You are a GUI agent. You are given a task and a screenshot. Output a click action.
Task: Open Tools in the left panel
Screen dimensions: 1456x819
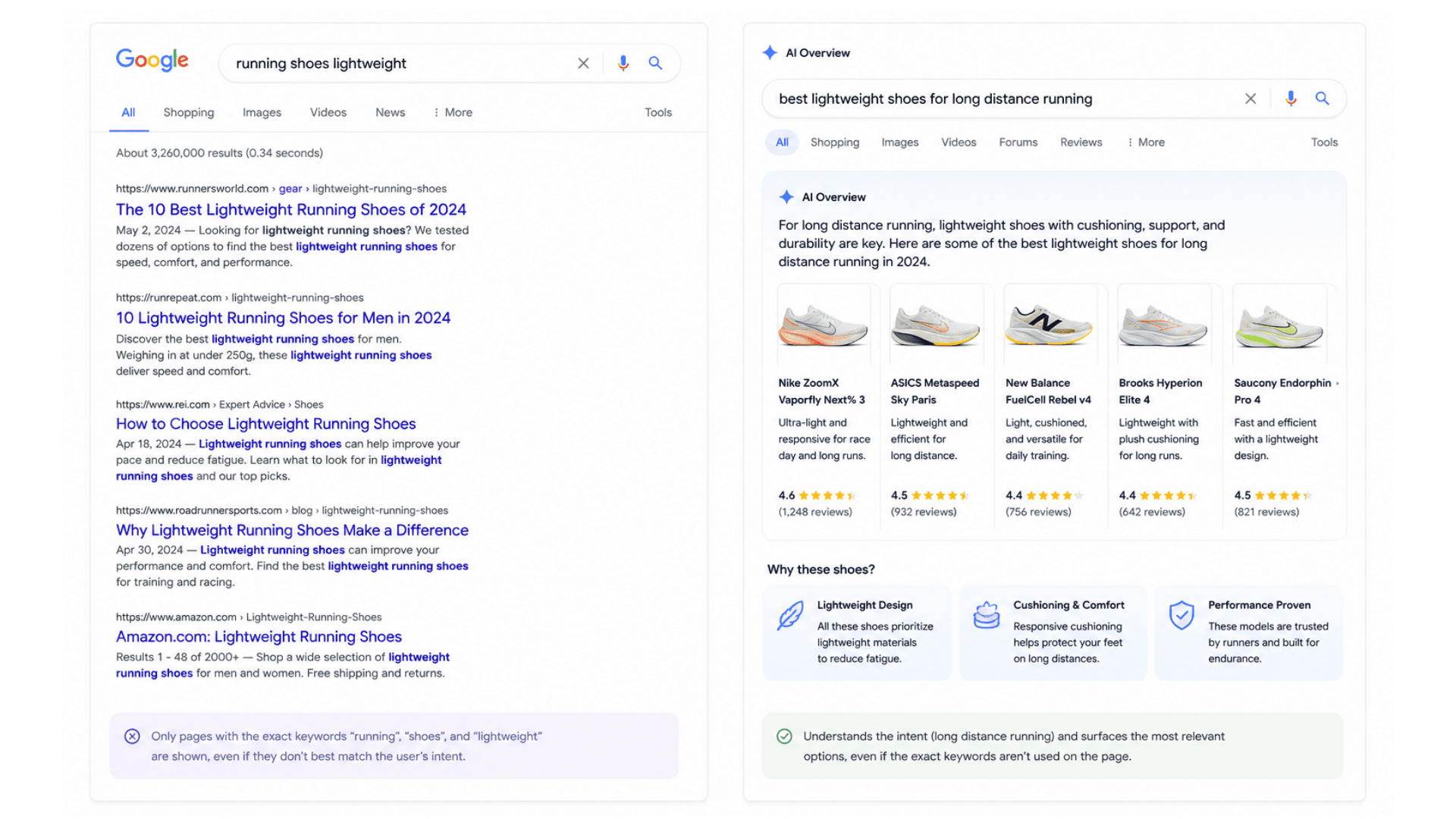coord(658,112)
